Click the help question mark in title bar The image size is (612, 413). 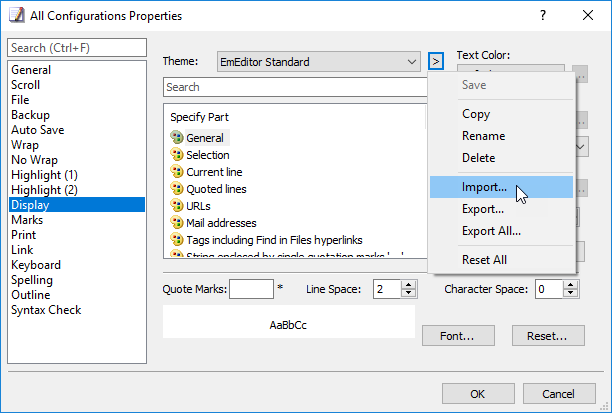(x=542, y=15)
